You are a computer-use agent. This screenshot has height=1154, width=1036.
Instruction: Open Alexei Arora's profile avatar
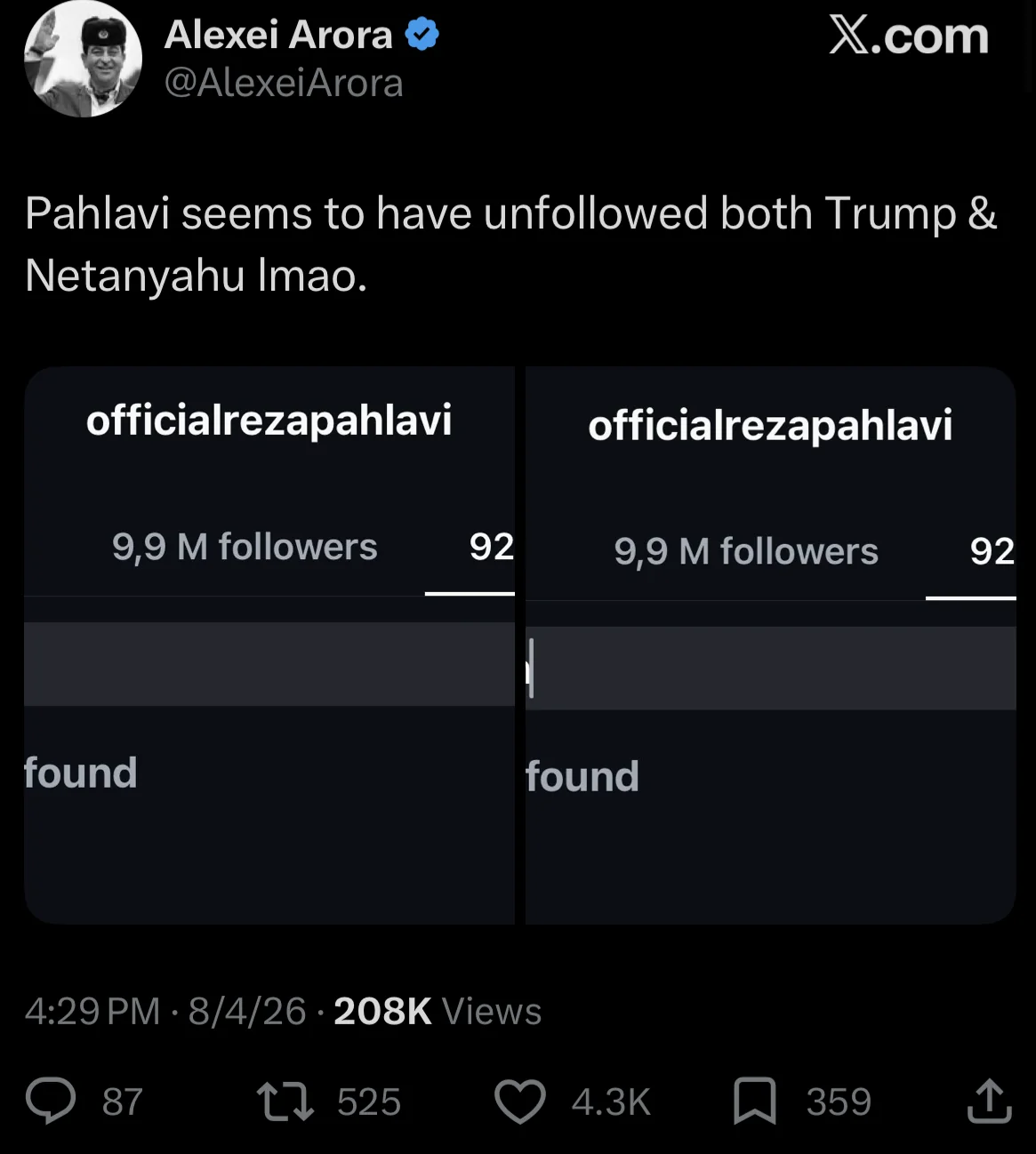coord(83,60)
